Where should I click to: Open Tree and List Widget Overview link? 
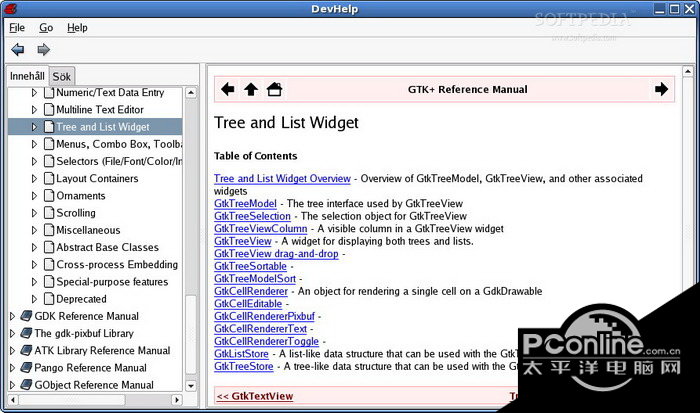(282, 179)
